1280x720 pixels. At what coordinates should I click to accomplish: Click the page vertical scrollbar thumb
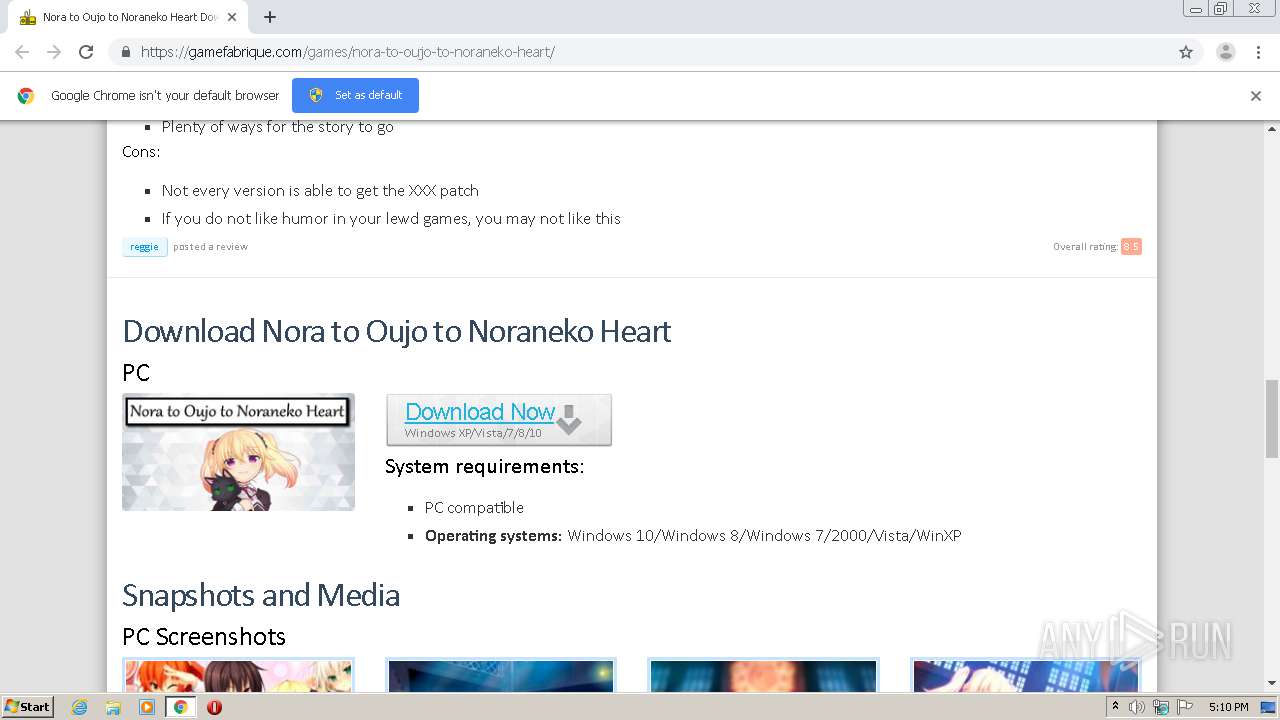coord(1272,418)
